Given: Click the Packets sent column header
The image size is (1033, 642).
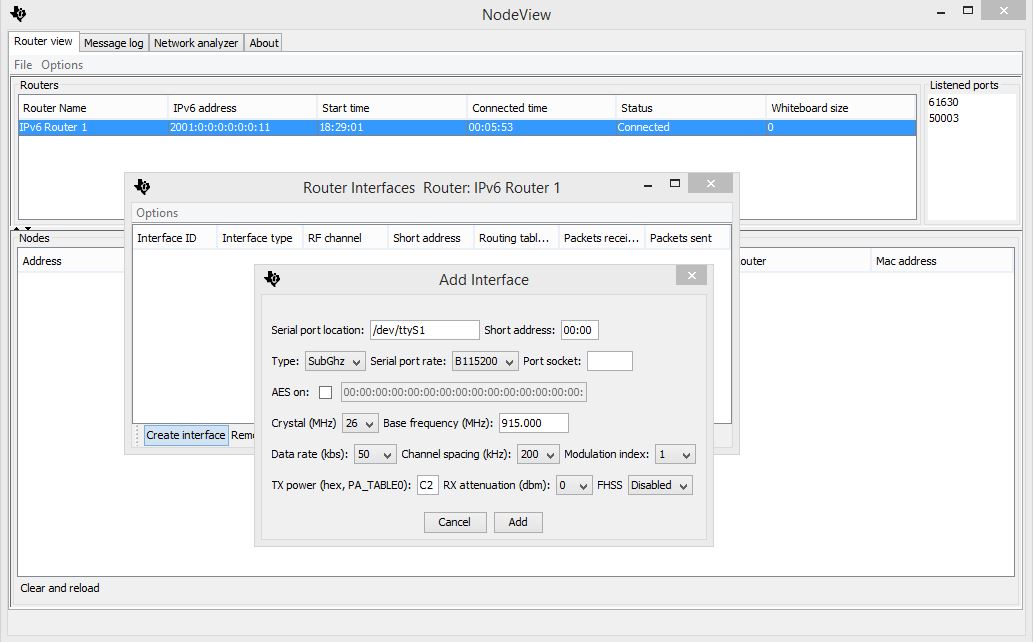Looking at the screenshot, I should pyautogui.click(x=687, y=238).
